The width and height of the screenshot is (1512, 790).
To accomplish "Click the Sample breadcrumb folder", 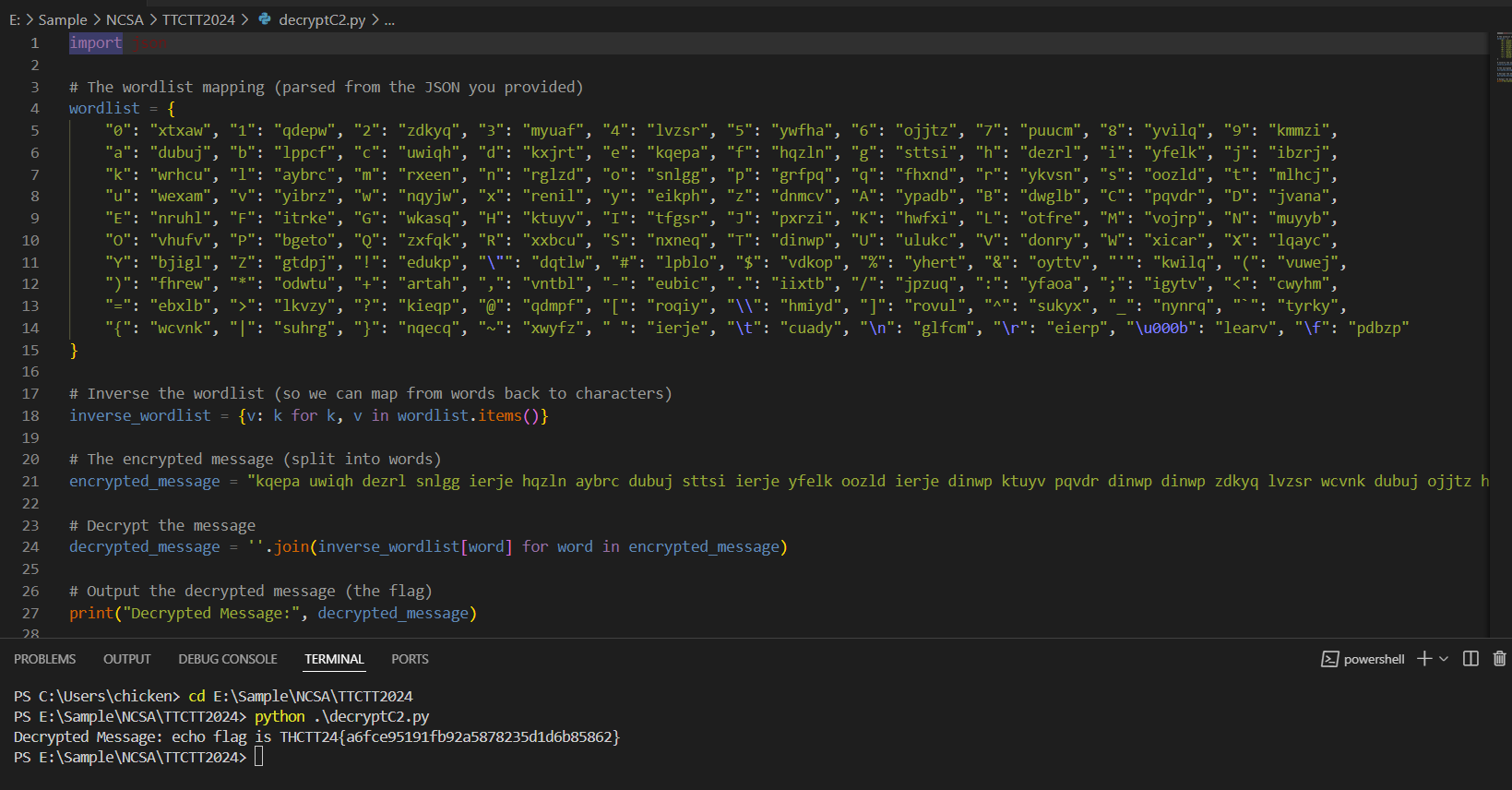I will point(63,19).
